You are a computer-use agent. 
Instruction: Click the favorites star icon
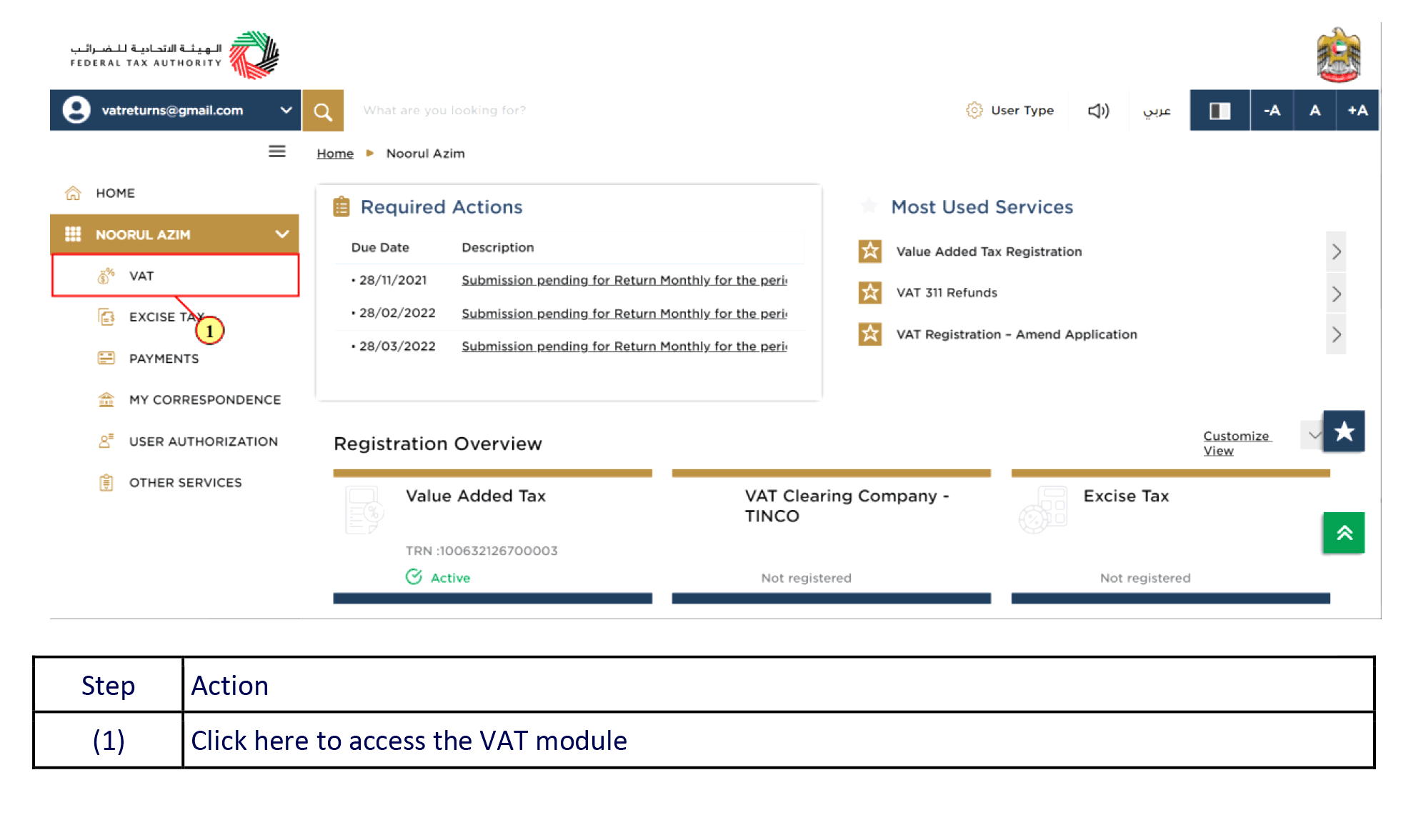click(x=1345, y=431)
